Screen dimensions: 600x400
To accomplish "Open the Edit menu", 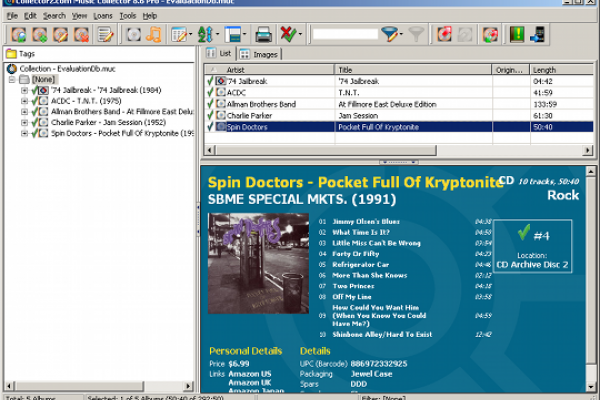I will pyautogui.click(x=30, y=16).
